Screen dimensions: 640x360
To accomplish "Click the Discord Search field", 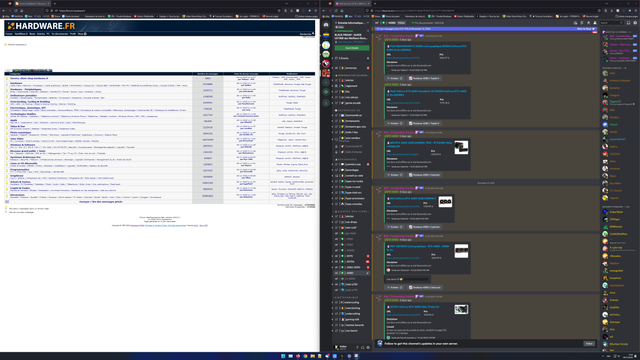I will point(611,23).
